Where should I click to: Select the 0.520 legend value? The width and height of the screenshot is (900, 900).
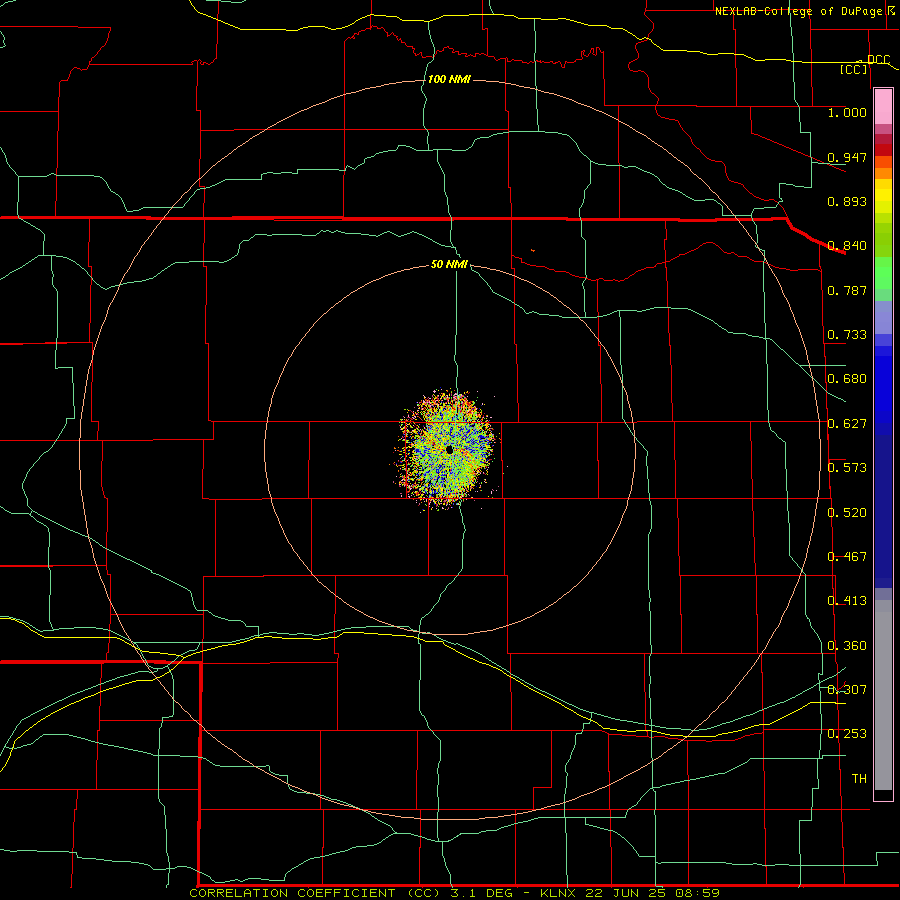click(x=847, y=512)
